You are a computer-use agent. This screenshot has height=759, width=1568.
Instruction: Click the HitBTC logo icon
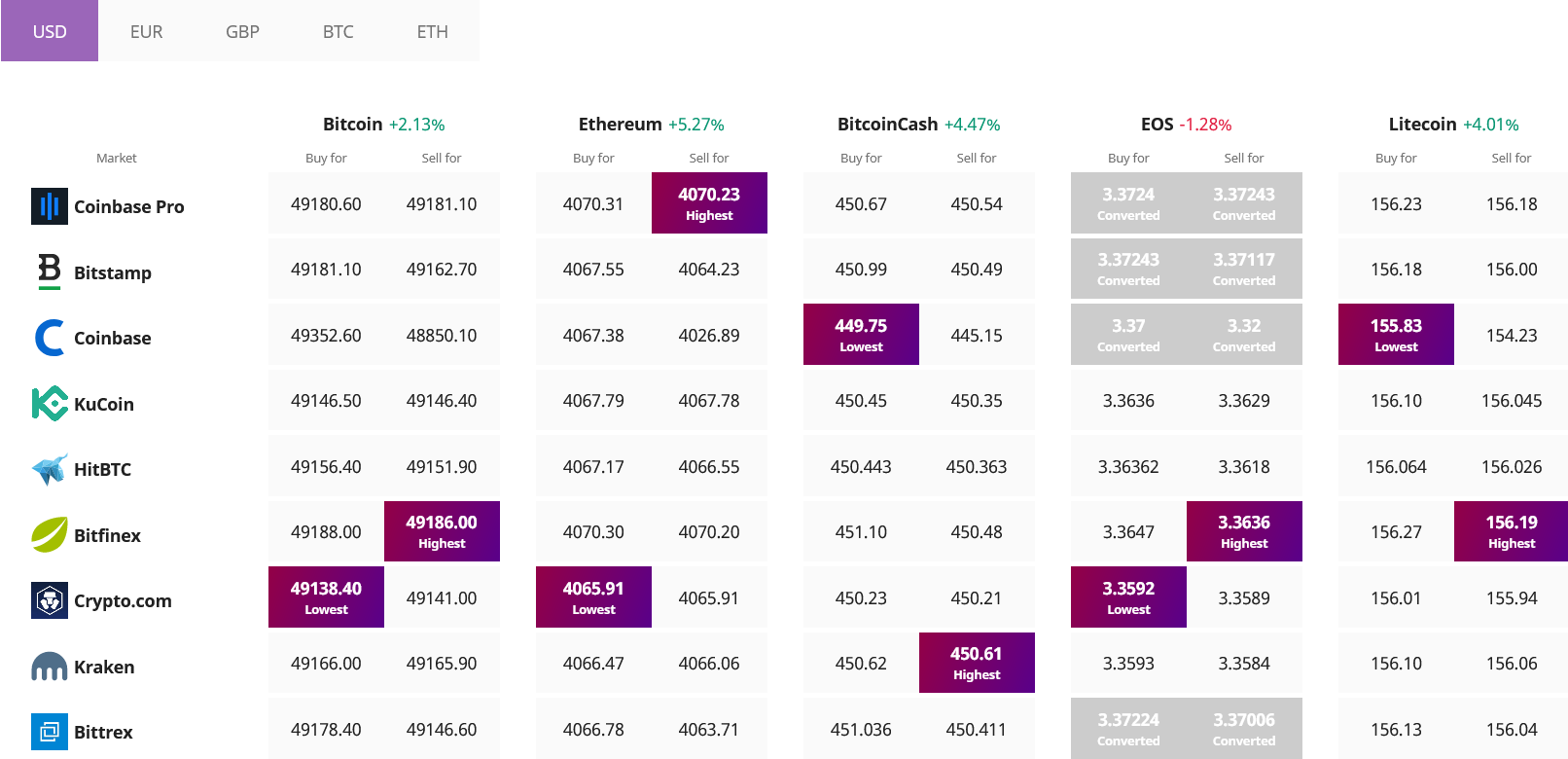click(x=50, y=469)
